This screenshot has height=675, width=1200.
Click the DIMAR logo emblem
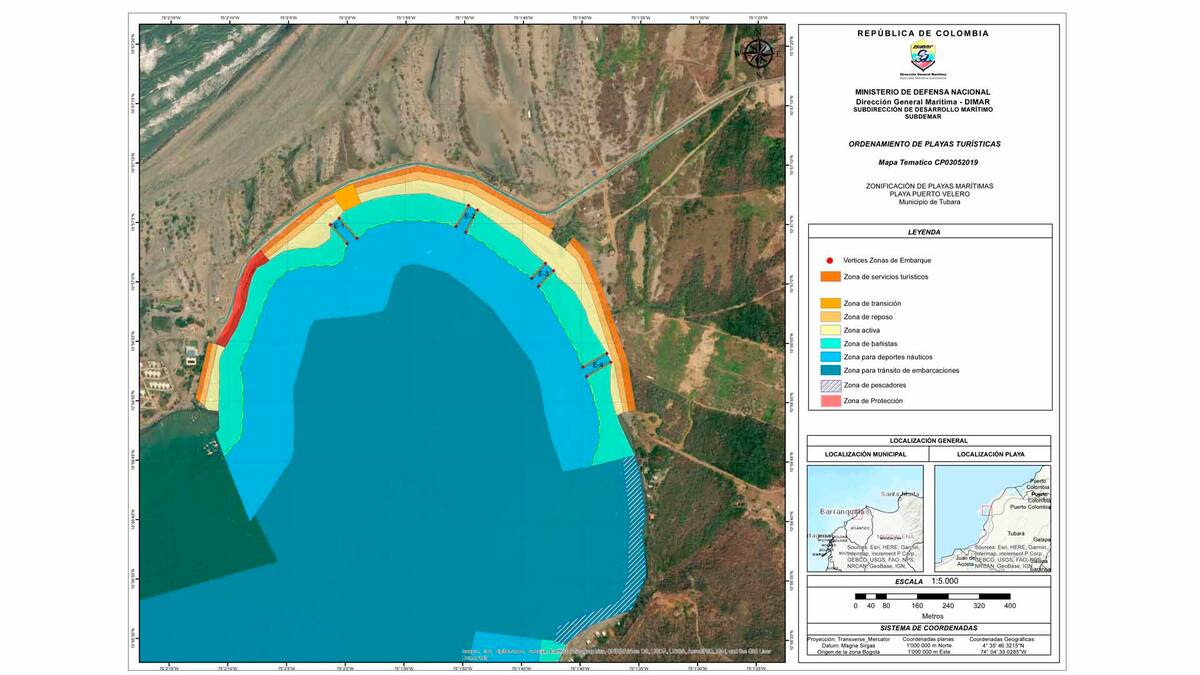coord(923,56)
